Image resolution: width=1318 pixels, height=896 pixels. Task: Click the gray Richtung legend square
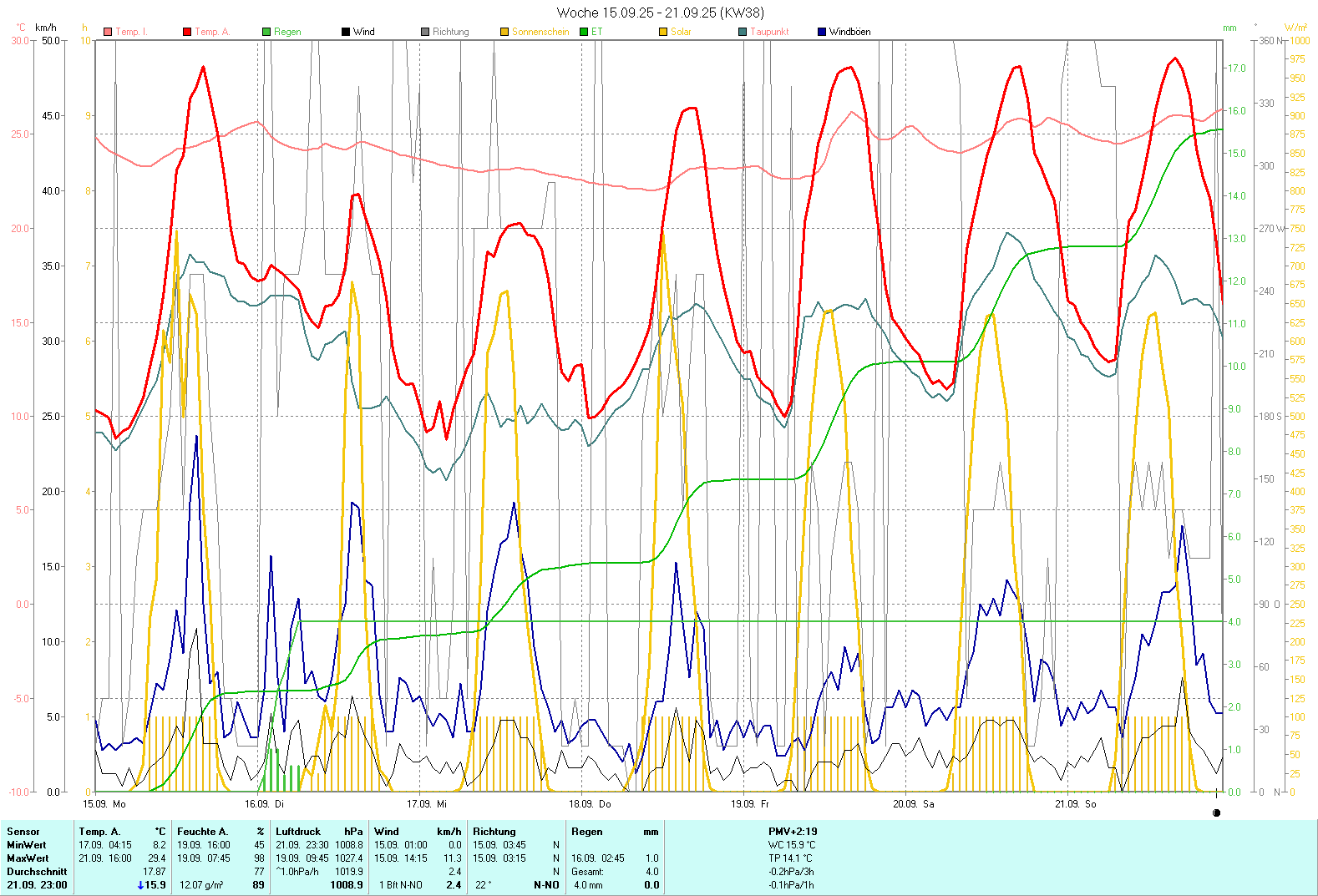(425, 32)
